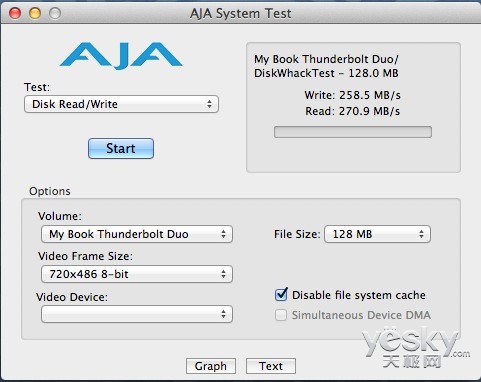
Task: Click the Options section label
Action: 50,191
